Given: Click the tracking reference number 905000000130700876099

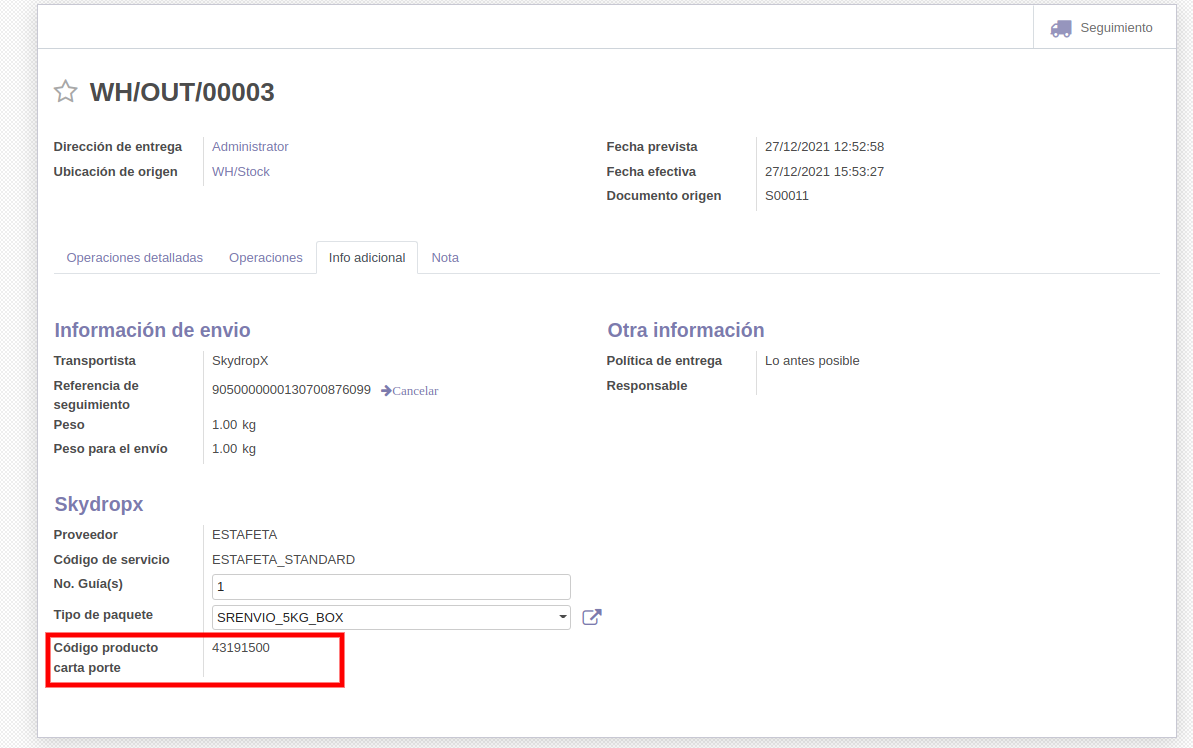Looking at the screenshot, I should pos(291,390).
